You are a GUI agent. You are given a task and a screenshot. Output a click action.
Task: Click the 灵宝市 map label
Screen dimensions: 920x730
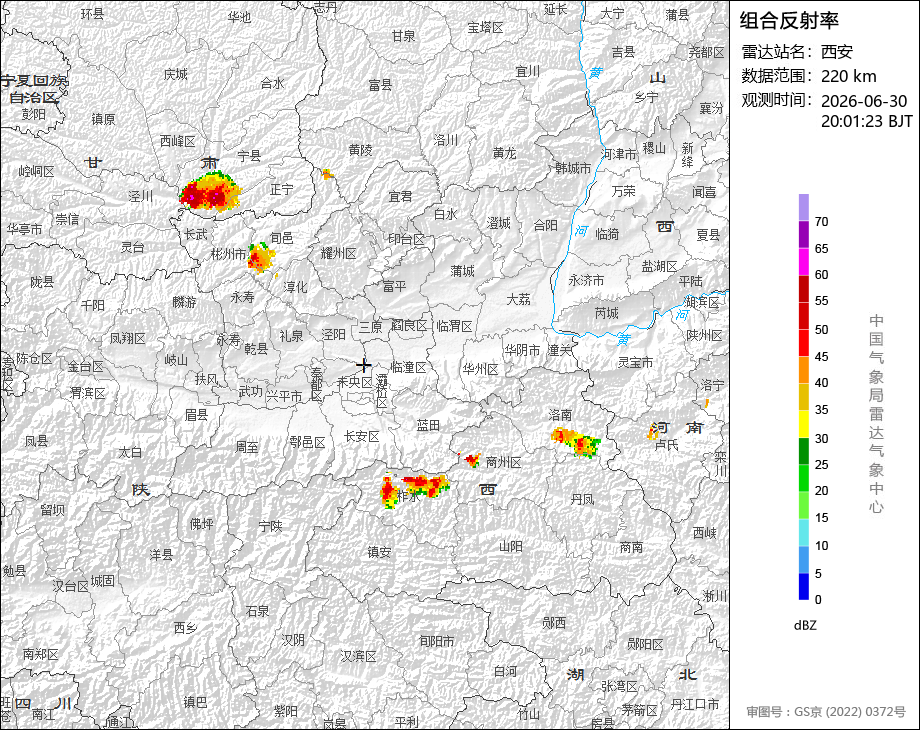click(635, 362)
